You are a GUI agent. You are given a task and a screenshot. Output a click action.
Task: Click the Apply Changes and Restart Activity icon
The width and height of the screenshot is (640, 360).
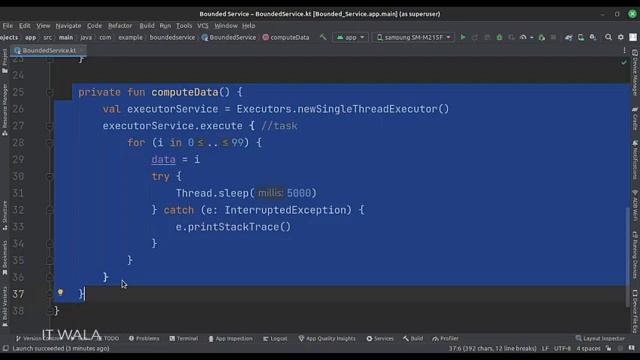coord(475,37)
